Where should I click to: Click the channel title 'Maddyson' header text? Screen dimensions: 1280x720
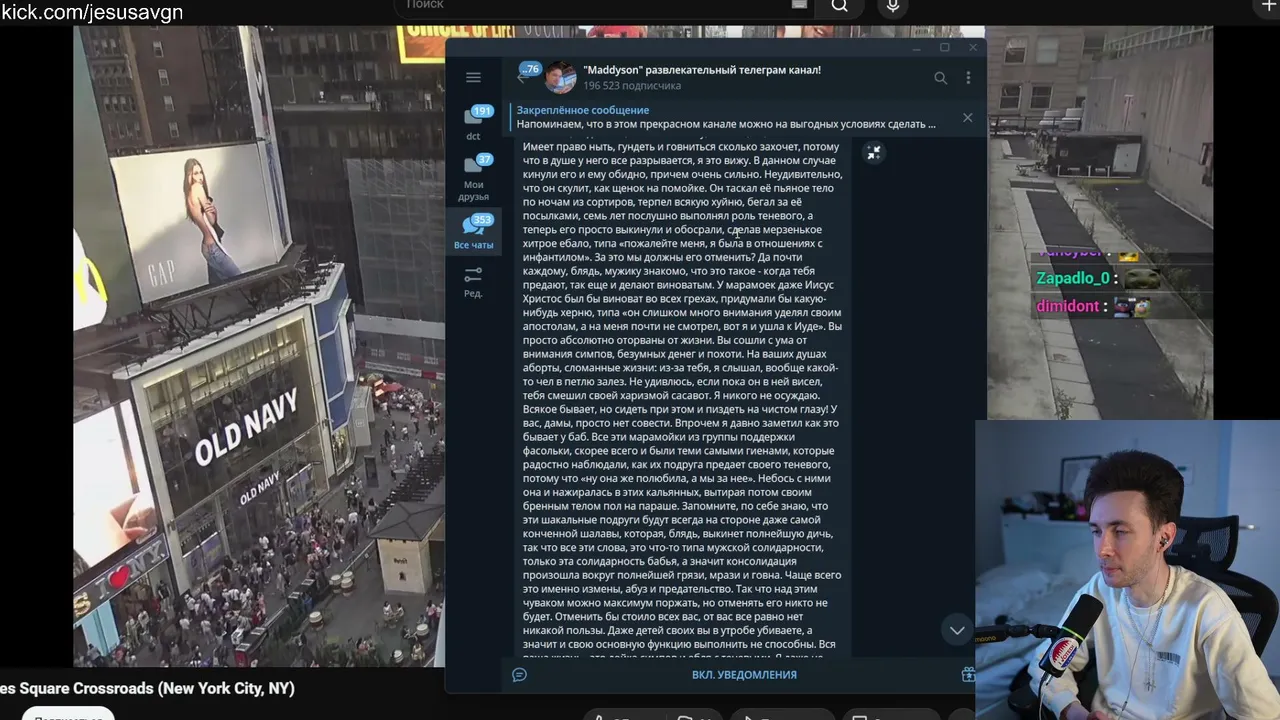702,70
